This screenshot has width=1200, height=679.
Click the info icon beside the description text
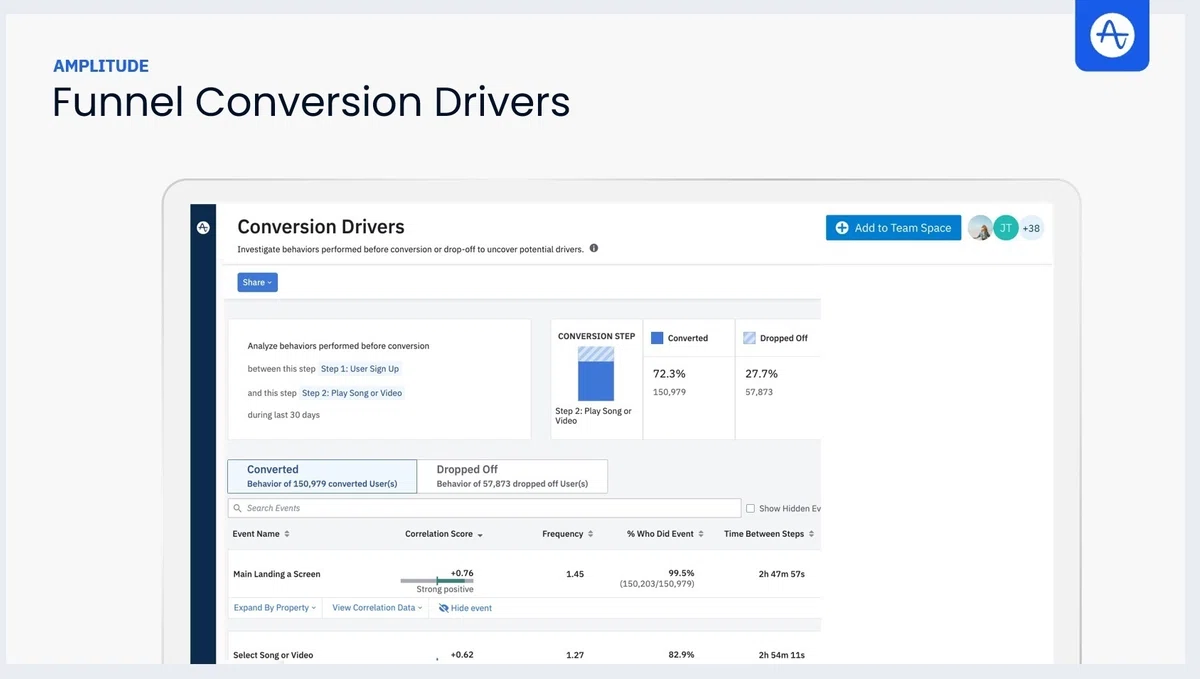tap(594, 248)
